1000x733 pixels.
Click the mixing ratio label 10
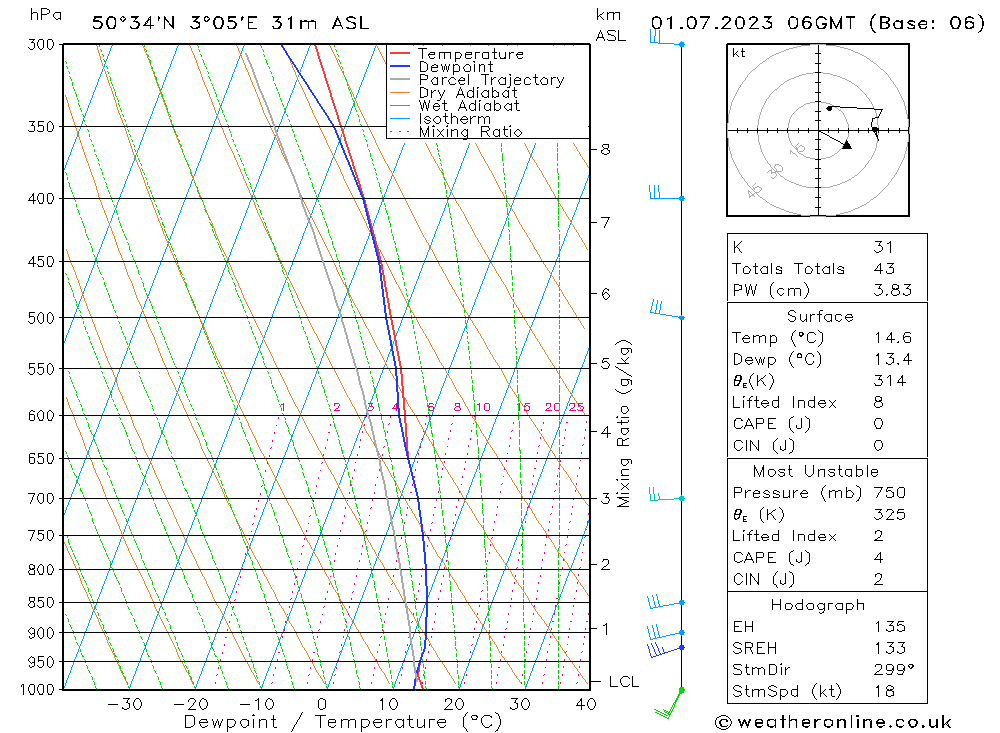pos(483,407)
